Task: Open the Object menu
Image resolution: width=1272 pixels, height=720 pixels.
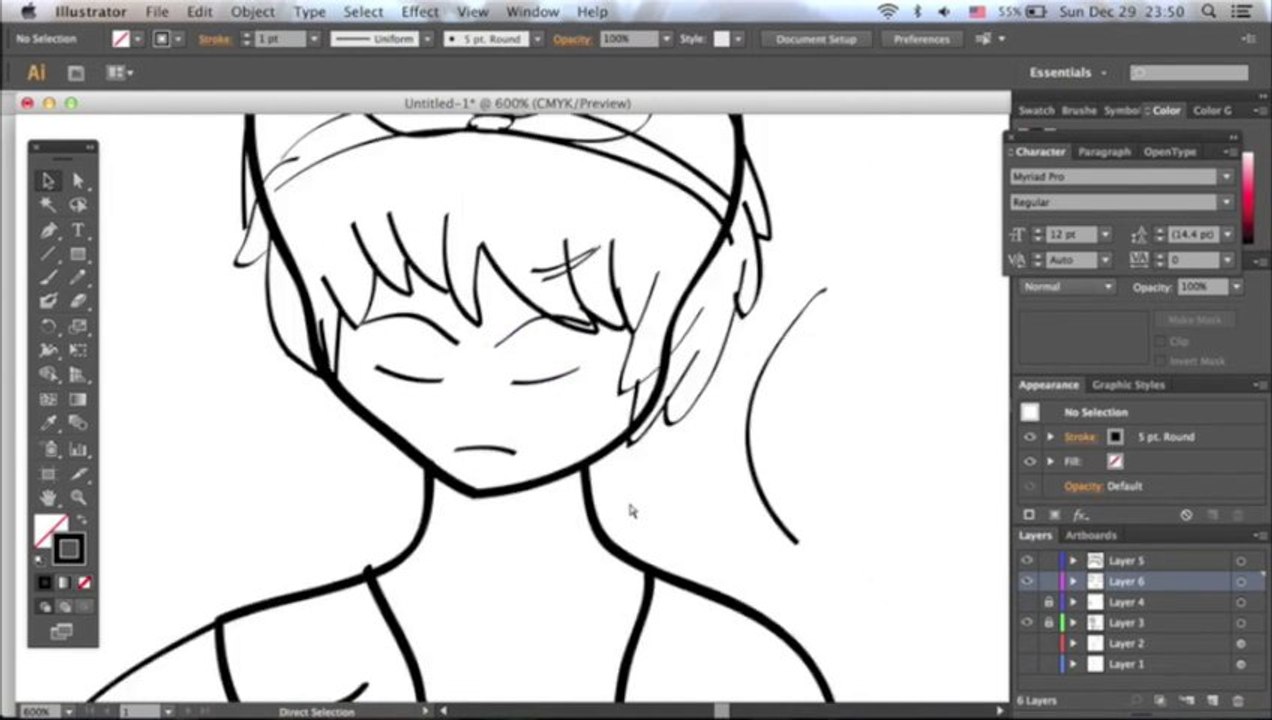Action: pyautogui.click(x=253, y=12)
